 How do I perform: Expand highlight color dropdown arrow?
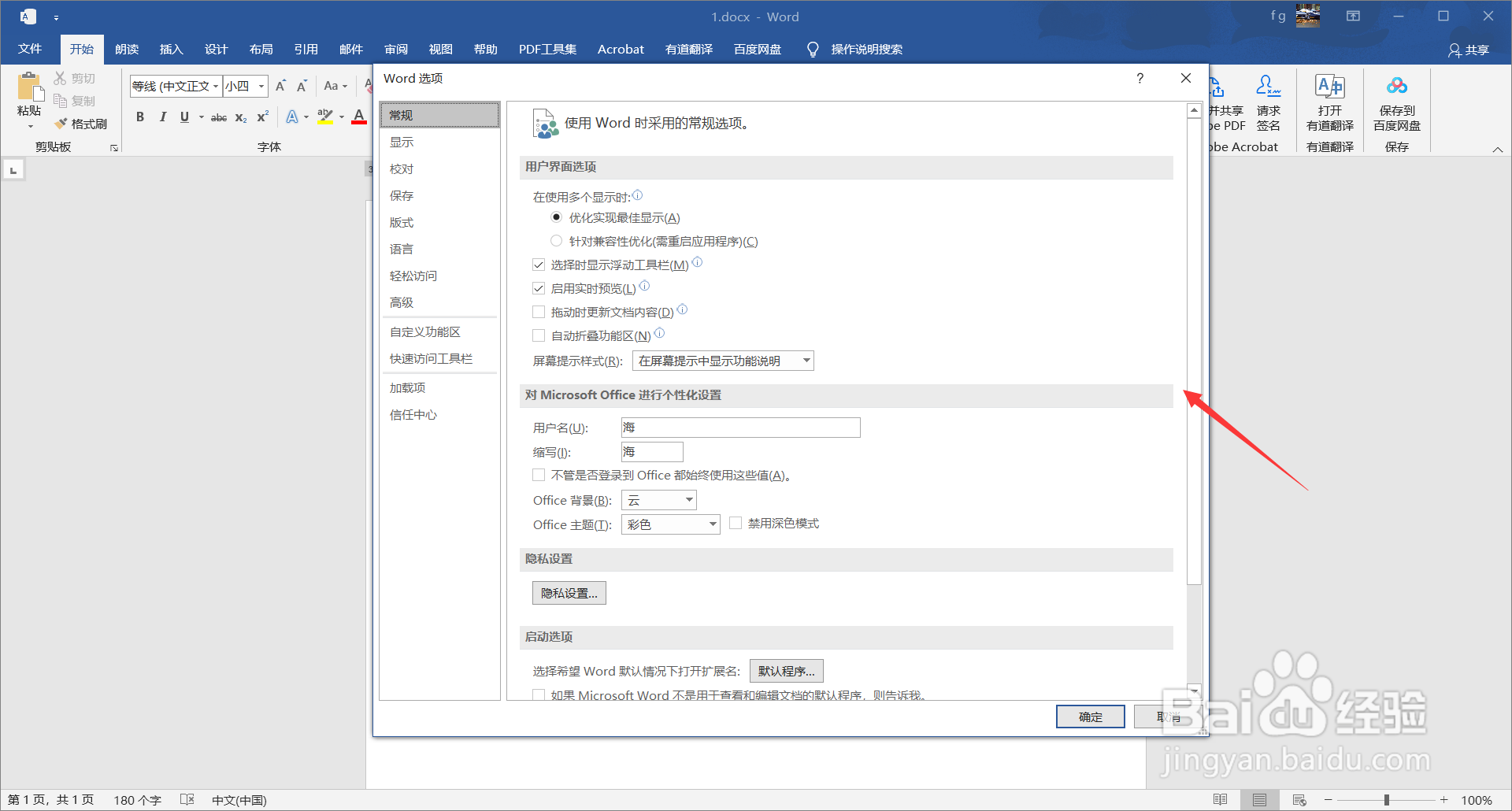(x=342, y=117)
